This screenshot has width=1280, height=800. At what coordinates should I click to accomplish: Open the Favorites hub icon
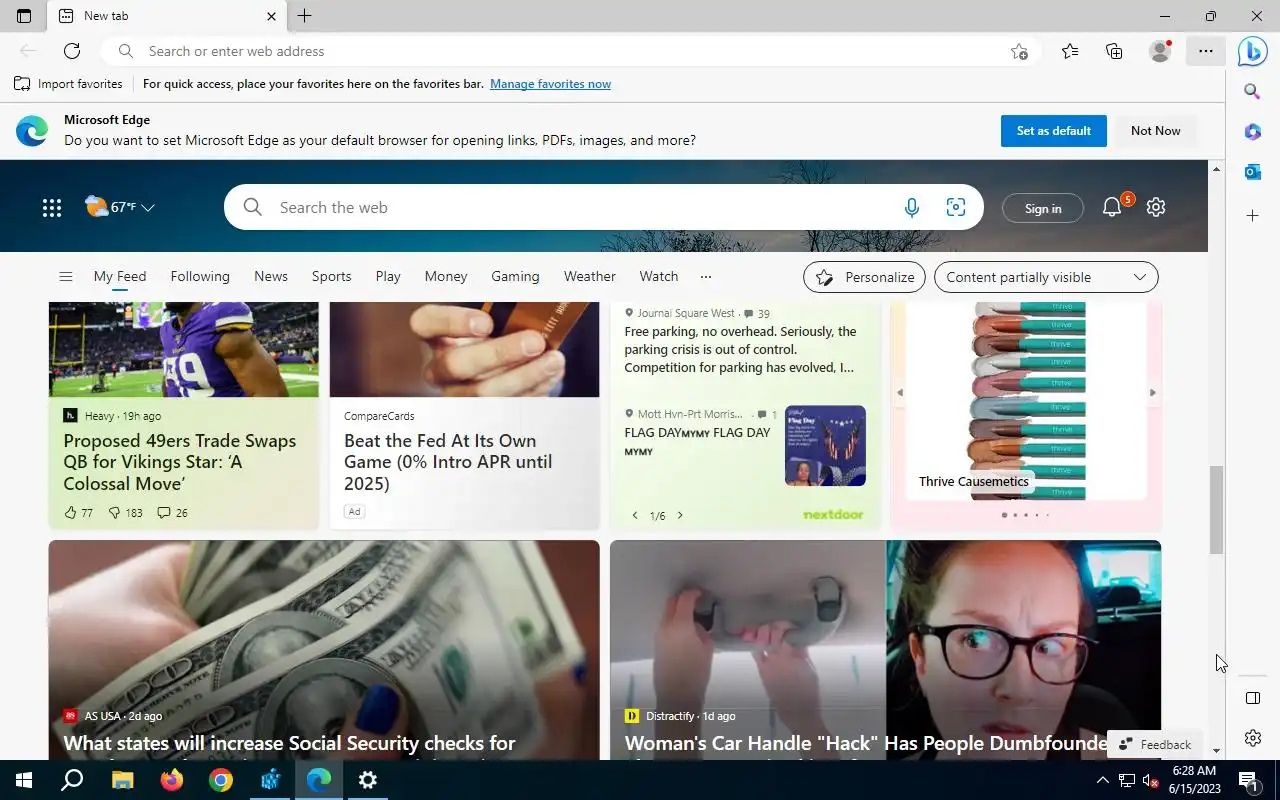pyautogui.click(x=1070, y=51)
